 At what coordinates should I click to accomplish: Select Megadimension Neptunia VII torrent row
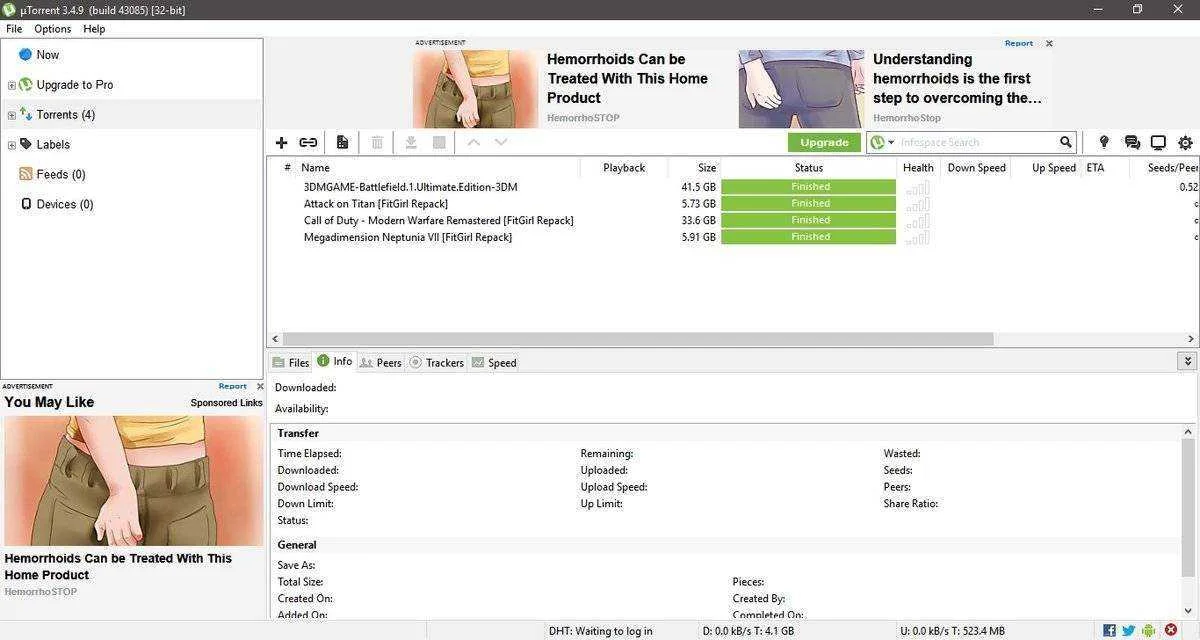pos(407,237)
